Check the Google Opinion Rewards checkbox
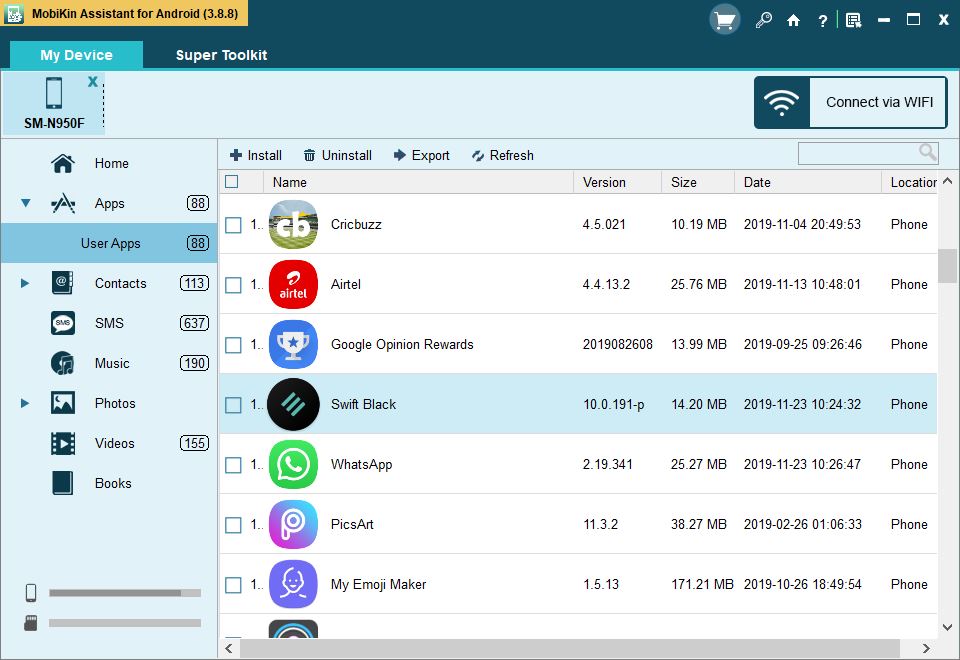Image resolution: width=960 pixels, height=660 pixels. tap(233, 345)
